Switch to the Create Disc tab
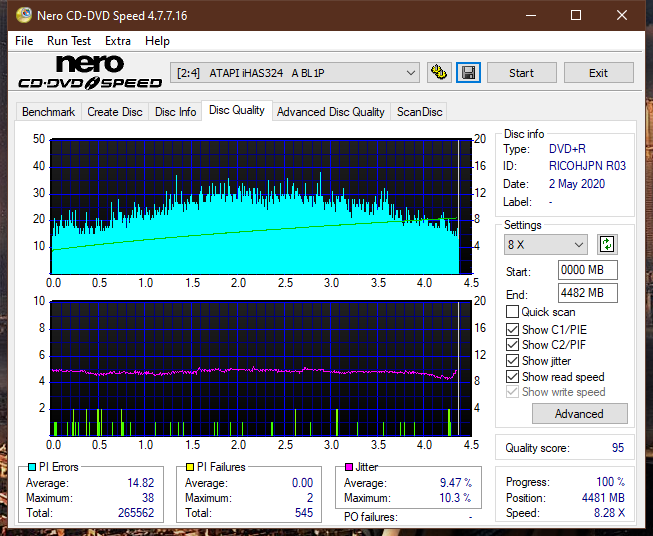Image resolution: width=653 pixels, height=536 pixels. click(115, 112)
